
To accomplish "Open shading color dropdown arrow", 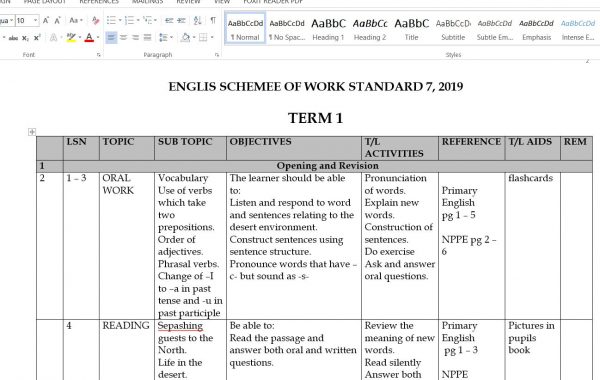I will 194,38.
